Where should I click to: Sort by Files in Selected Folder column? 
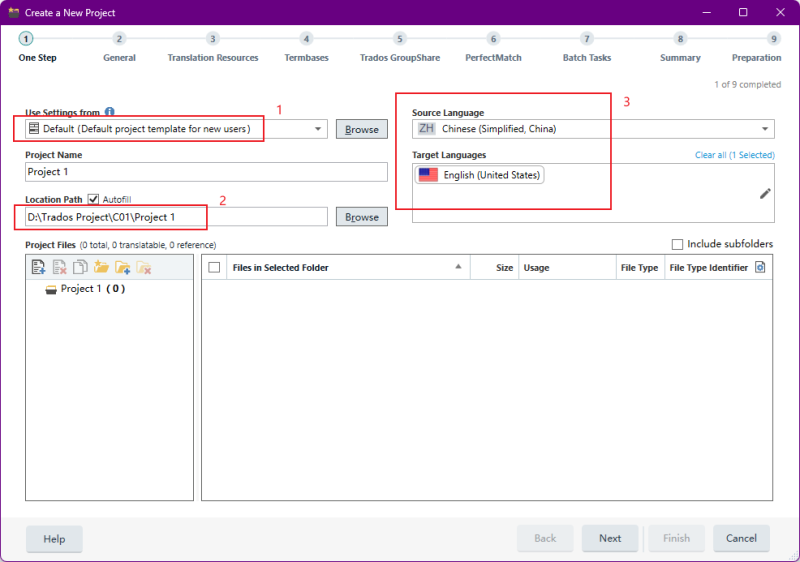(340, 268)
